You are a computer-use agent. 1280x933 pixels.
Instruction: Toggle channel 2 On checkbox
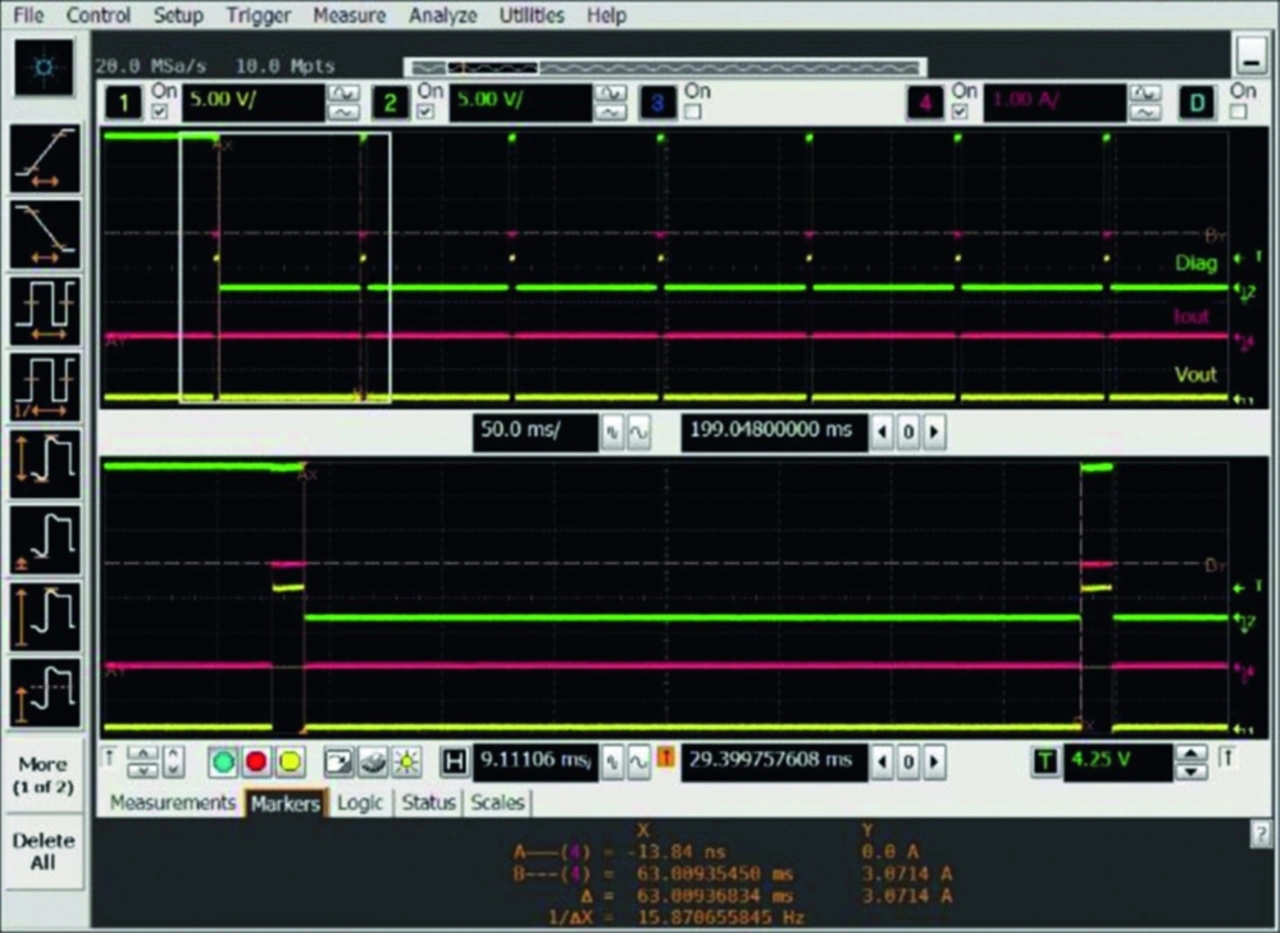click(427, 112)
